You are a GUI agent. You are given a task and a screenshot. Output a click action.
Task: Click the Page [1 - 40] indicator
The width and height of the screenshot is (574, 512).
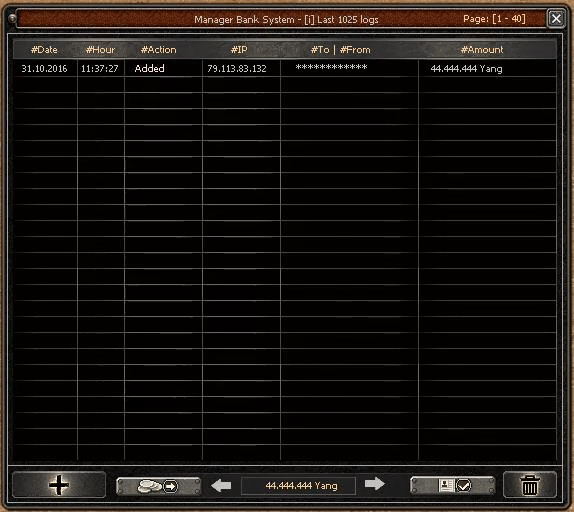(494, 19)
